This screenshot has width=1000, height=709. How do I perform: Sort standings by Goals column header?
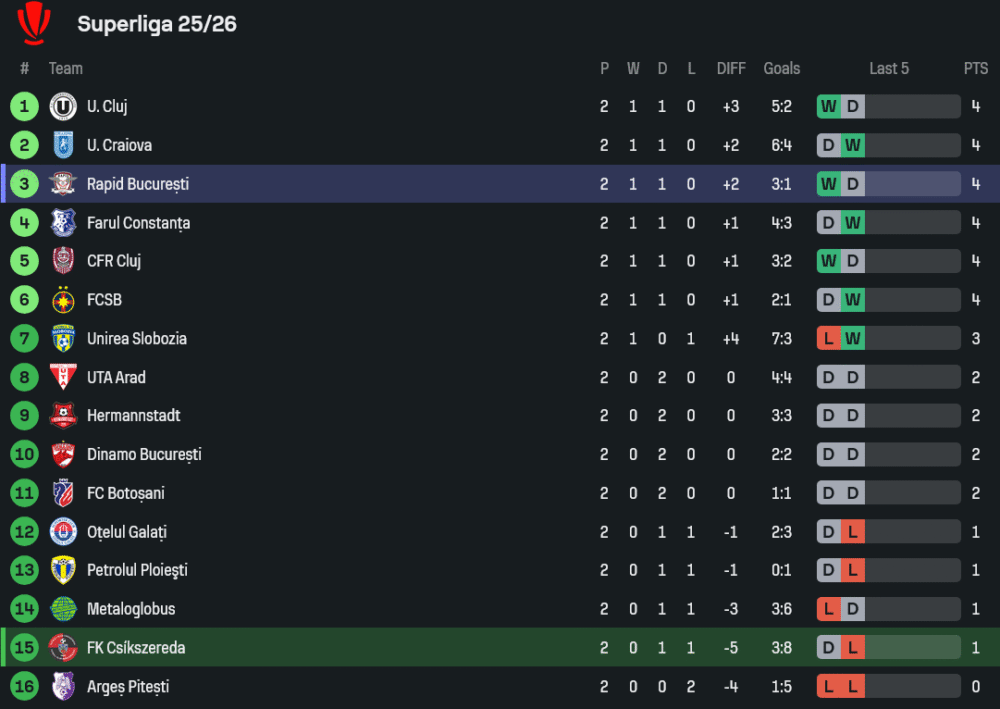(781, 69)
